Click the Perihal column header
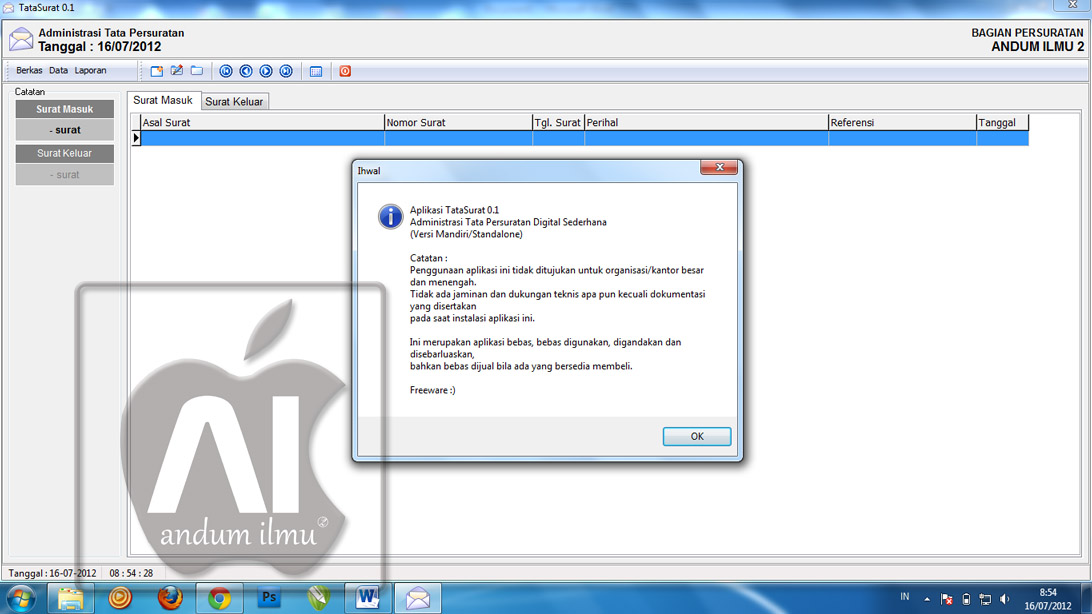The width and height of the screenshot is (1092, 614). [706, 123]
